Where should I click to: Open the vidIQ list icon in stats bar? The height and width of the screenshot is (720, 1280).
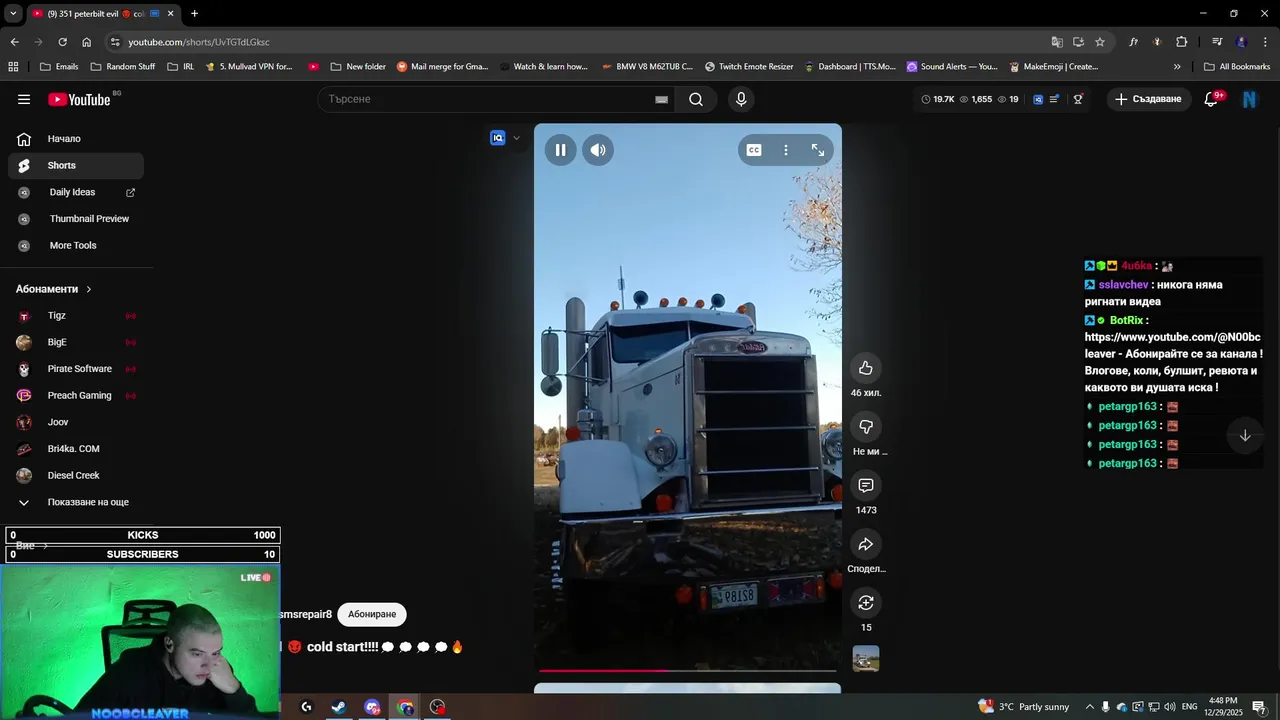tap(1054, 99)
